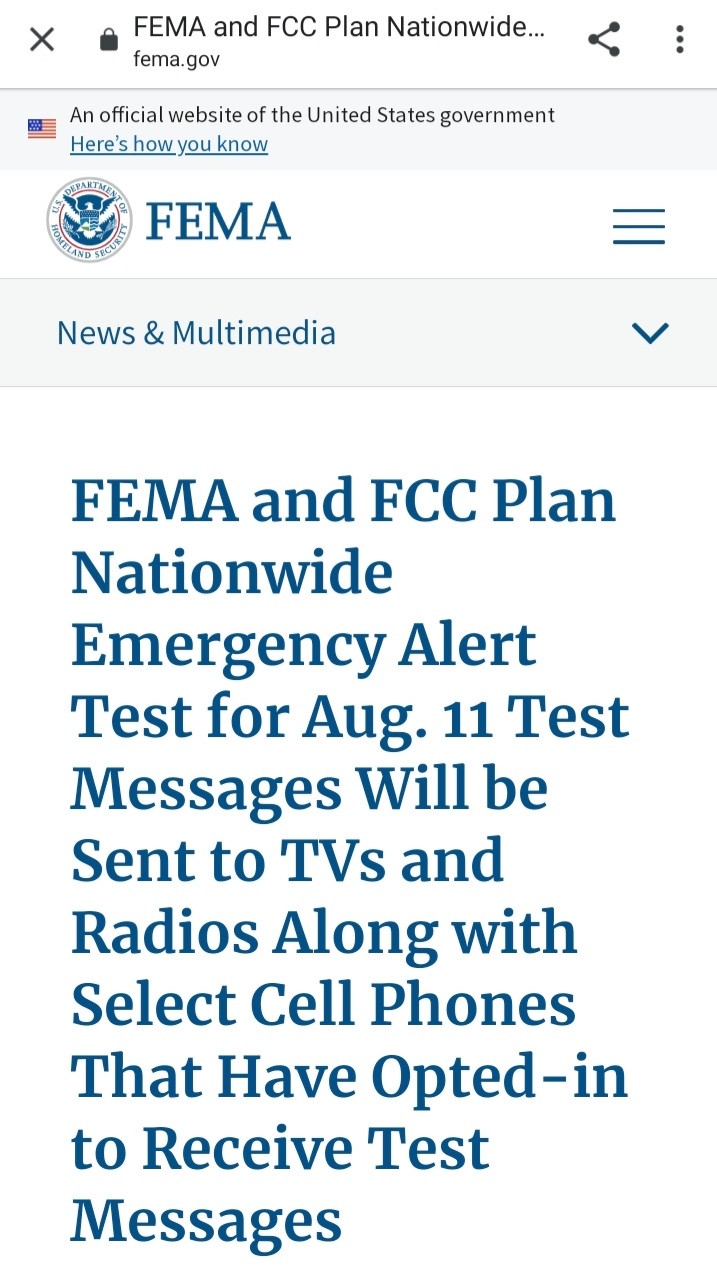Open the share icon in the top bar
Image resolution: width=717 pixels, height=1273 pixels.
tap(603, 40)
